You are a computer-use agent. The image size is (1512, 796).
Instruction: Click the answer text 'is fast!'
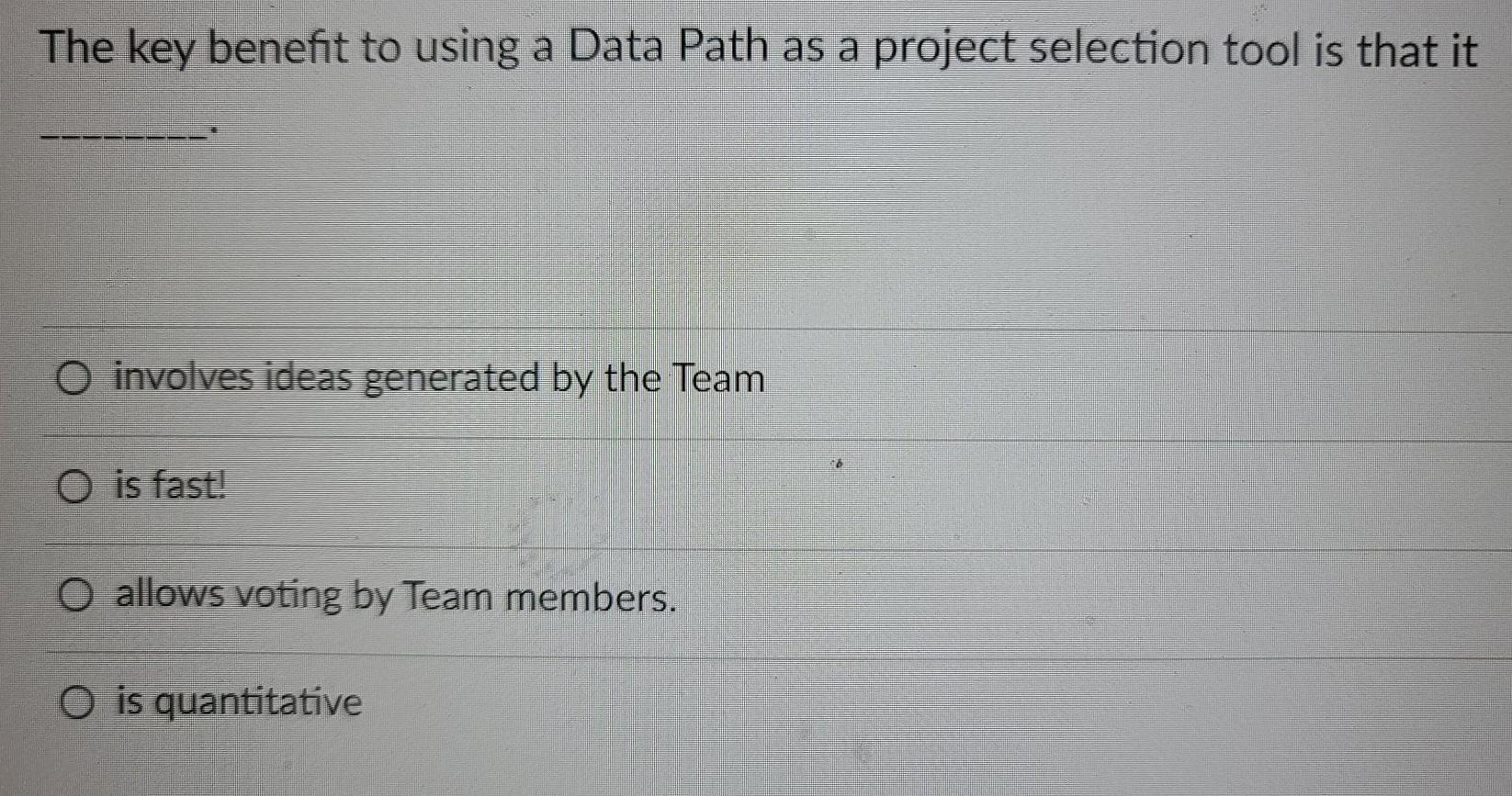point(170,486)
